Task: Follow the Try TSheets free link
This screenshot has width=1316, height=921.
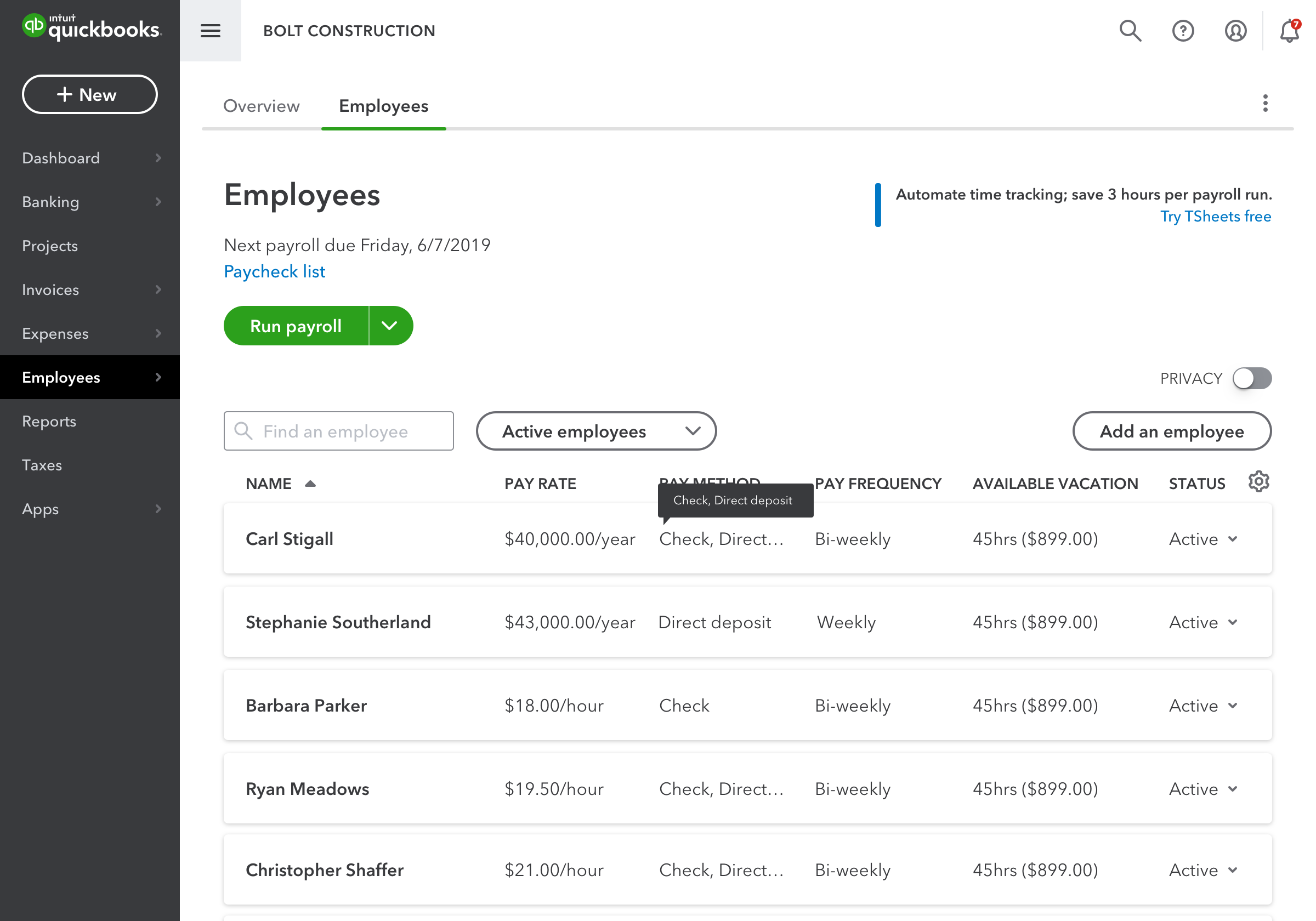Action: click(x=1216, y=217)
